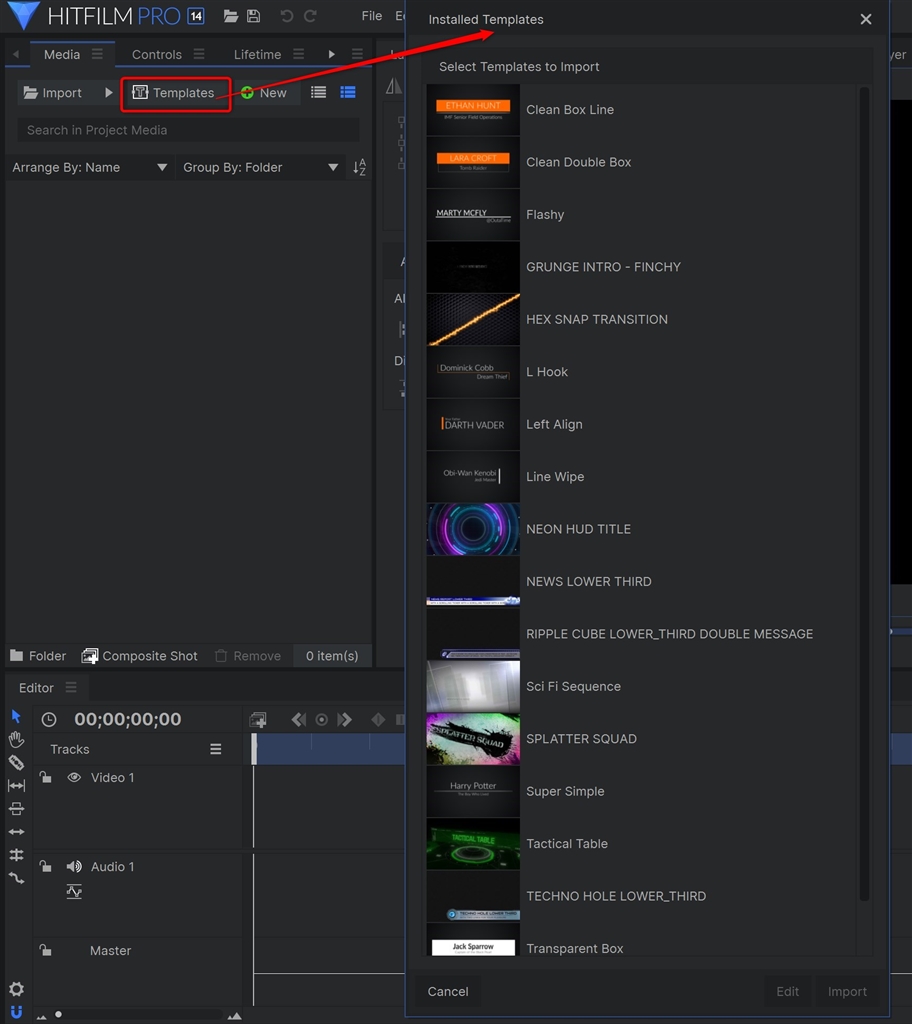The width and height of the screenshot is (912, 1024).
Task: Select the NEON HUD TITLE template thumbnail
Action: tap(473, 529)
